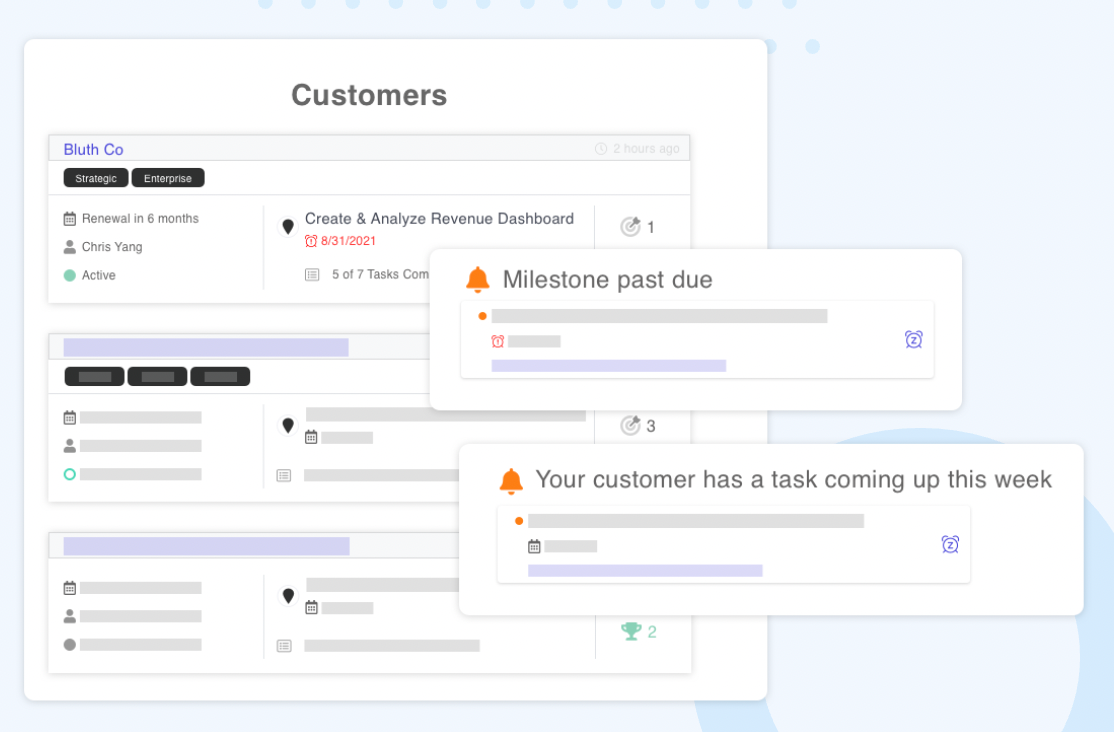Click the bell icon on the task-coming-up notification
The height and width of the screenshot is (732, 1114).
pos(512,481)
